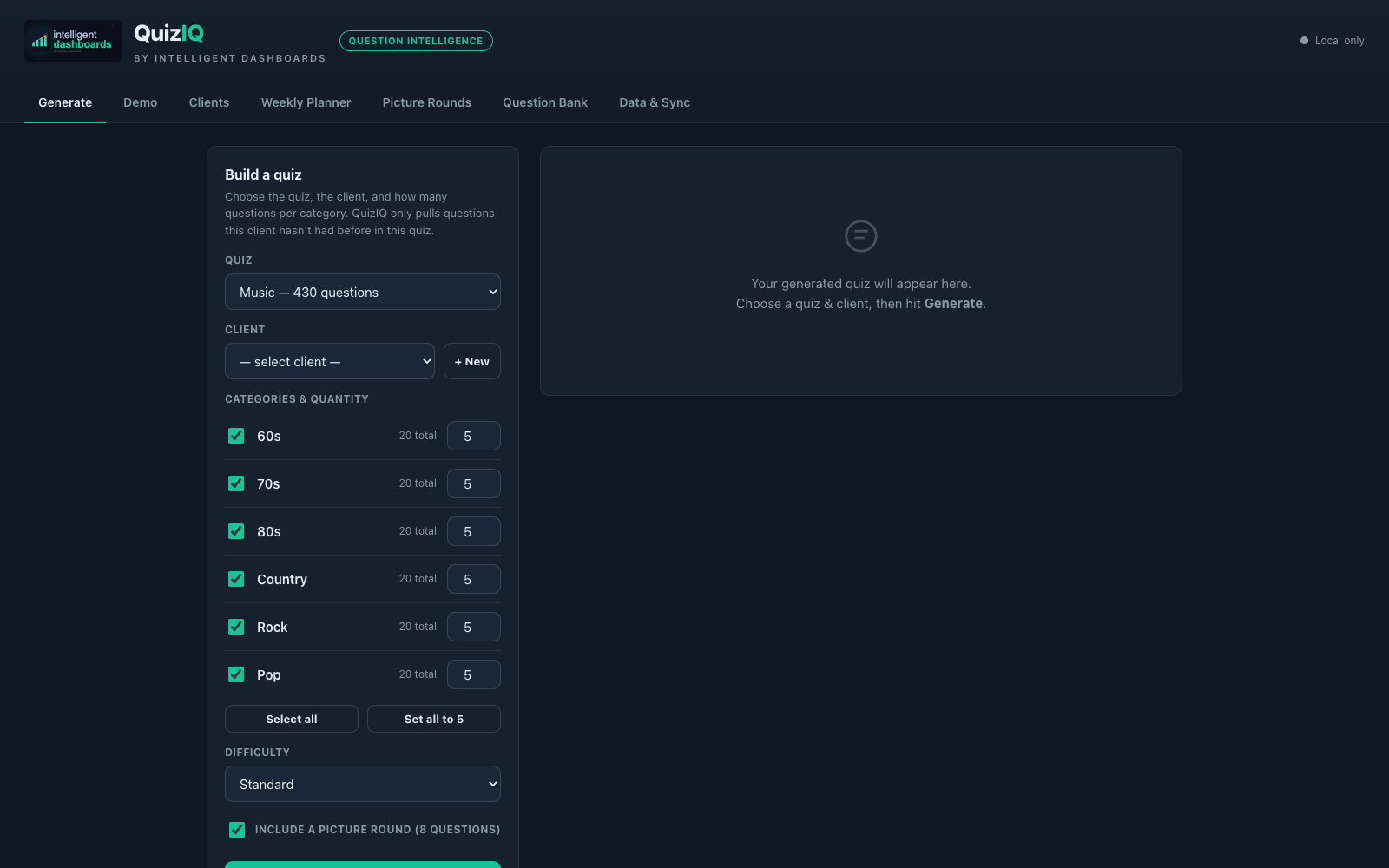1389x868 pixels.
Task: Click the empty quiz placeholder icon
Action: tap(861, 236)
